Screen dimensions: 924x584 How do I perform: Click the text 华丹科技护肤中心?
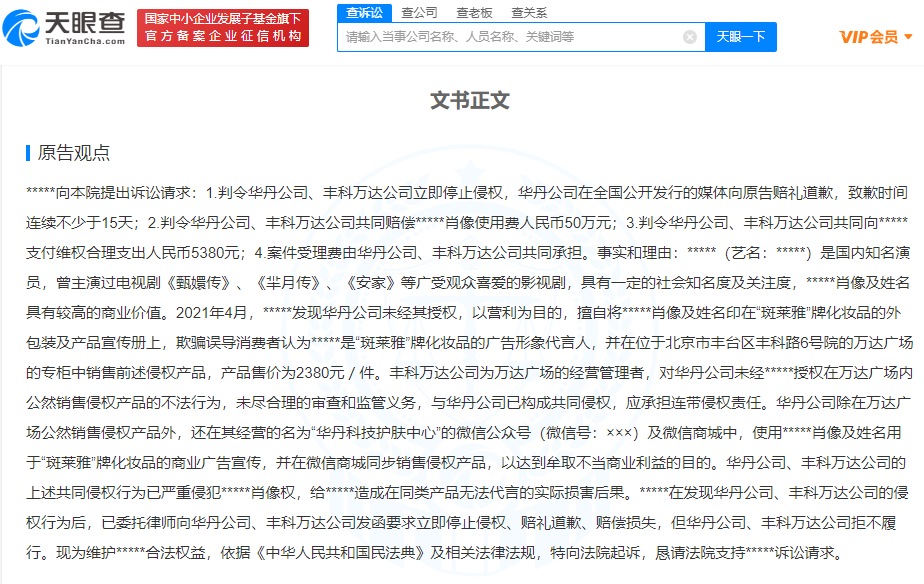pos(377,433)
